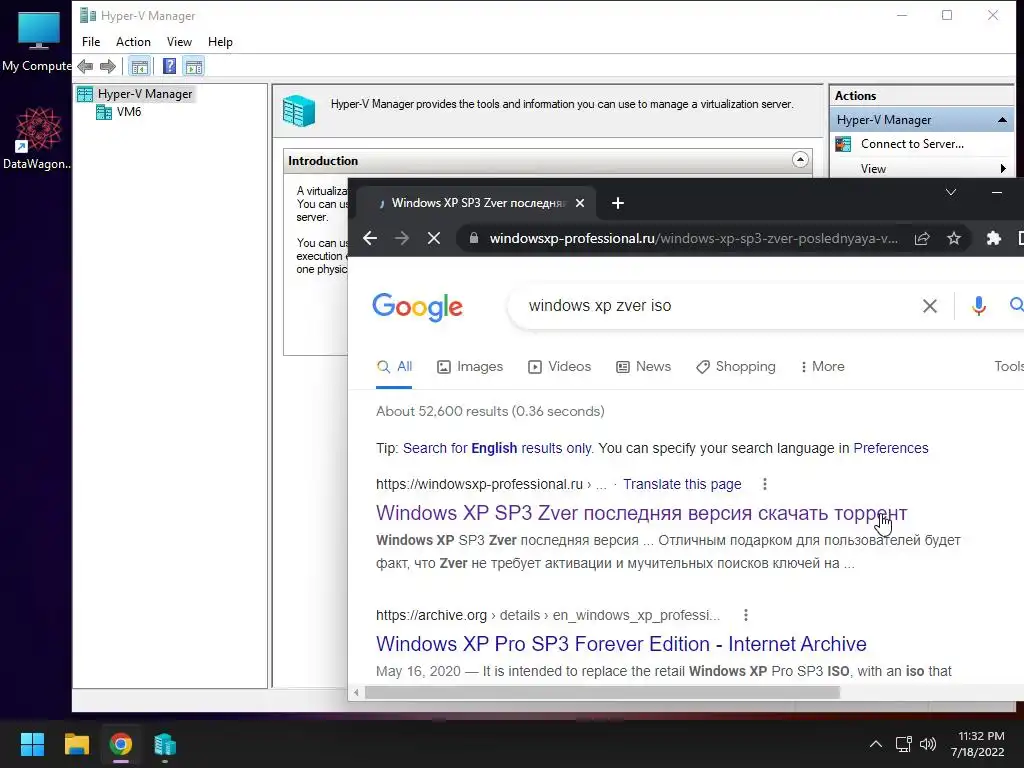Screen dimensions: 1024x768
Task: Open Windows XP SP3 Zver search result
Action: tap(641, 513)
